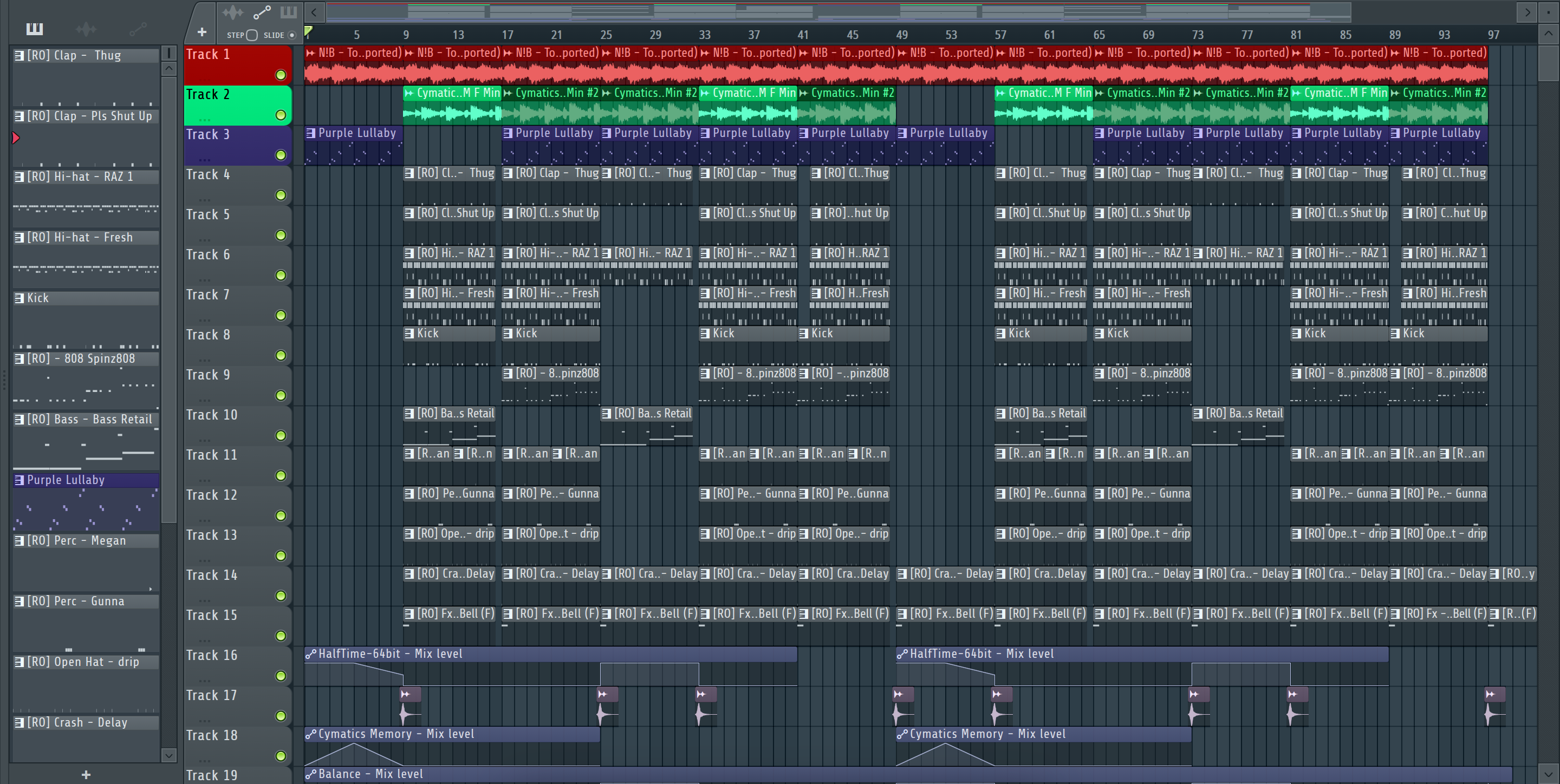Enable the STEP mode checkbox
This screenshot has width=1560, height=784.
[252, 35]
